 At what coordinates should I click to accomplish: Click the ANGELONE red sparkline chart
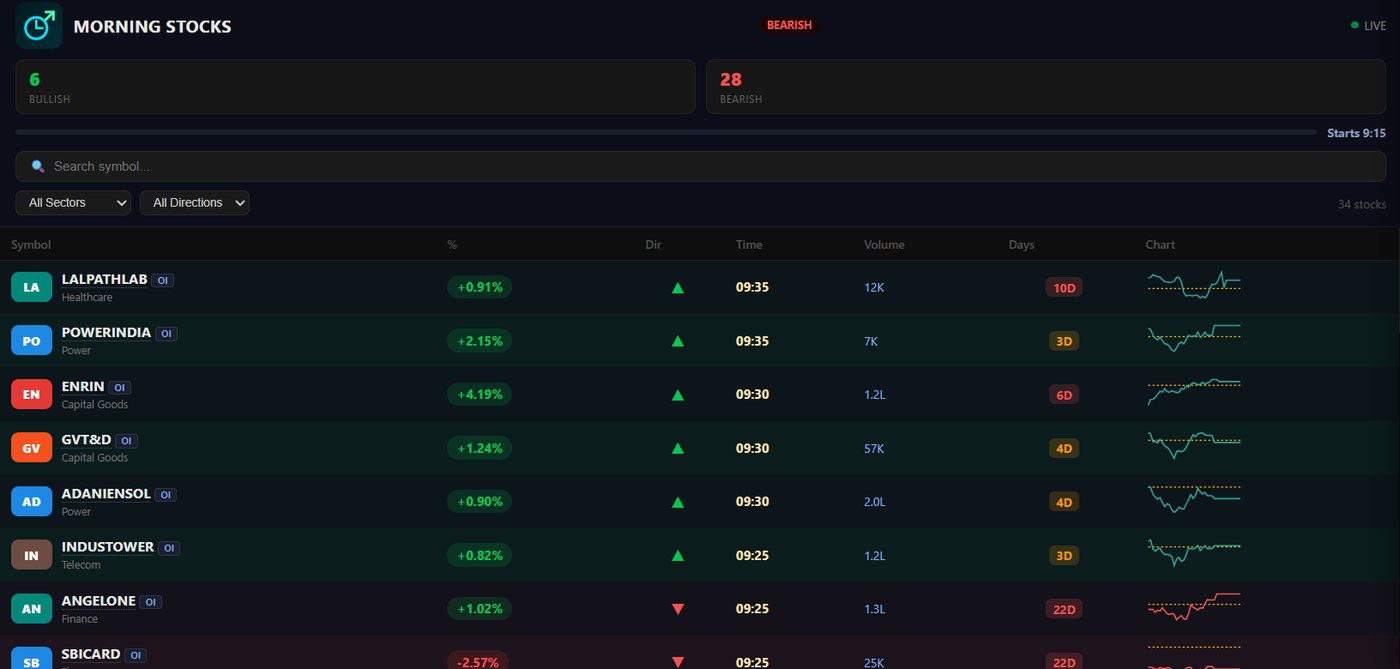point(1194,606)
